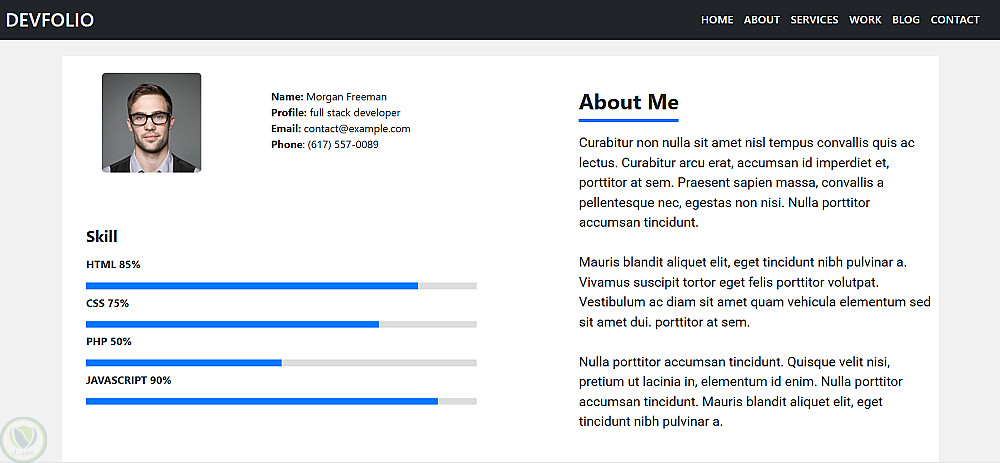Click the DEVFOLIO brand logo

click(x=50, y=20)
